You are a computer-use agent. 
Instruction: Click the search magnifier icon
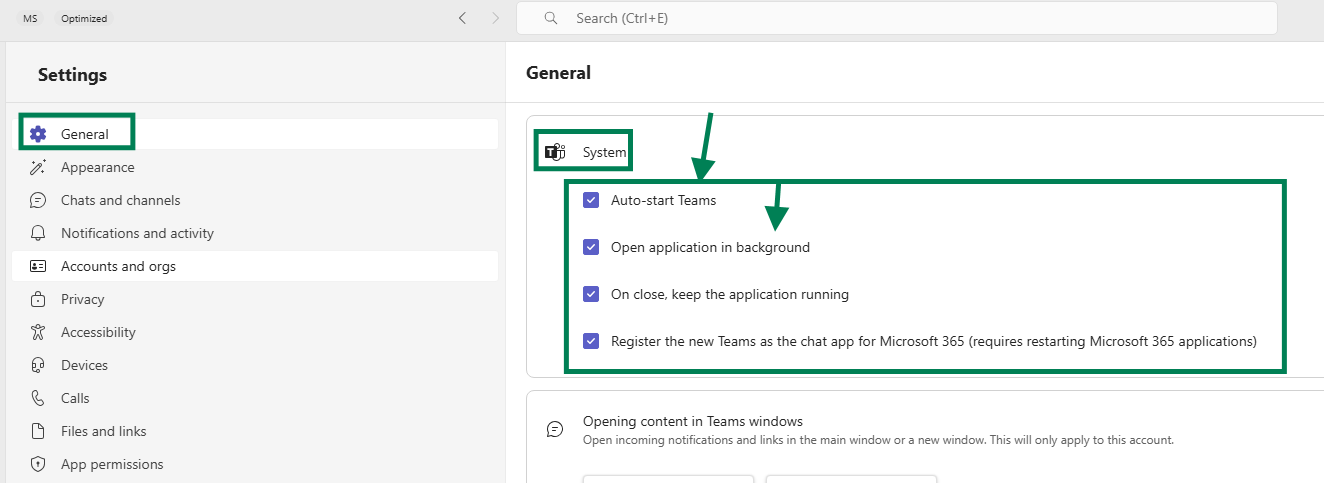click(550, 18)
